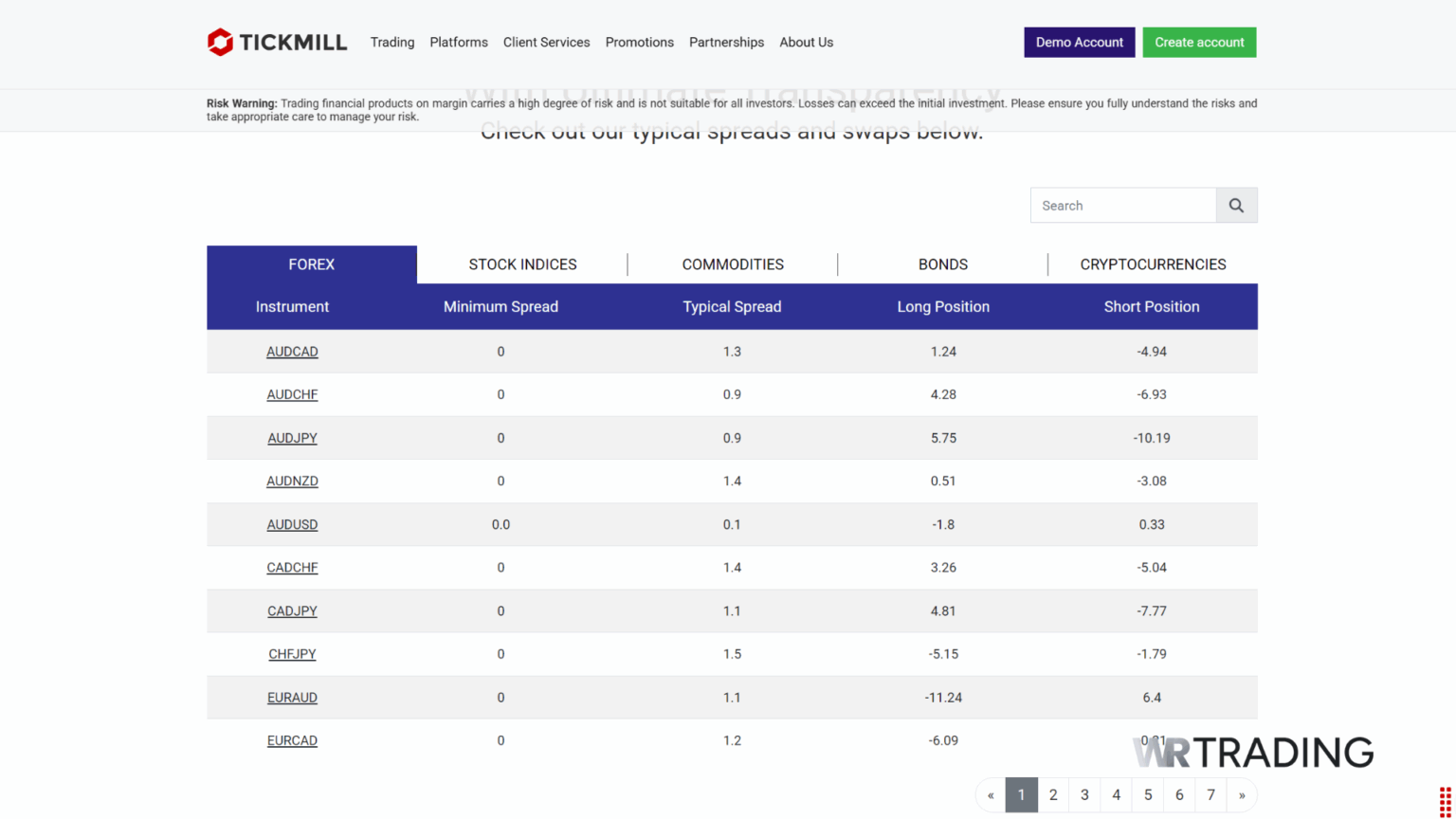Click the WR Trading watermark logo

(1251, 752)
